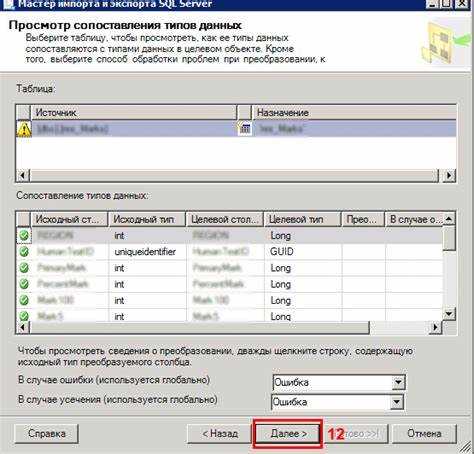Click the 'Целевой стол...' column header

click(x=225, y=219)
